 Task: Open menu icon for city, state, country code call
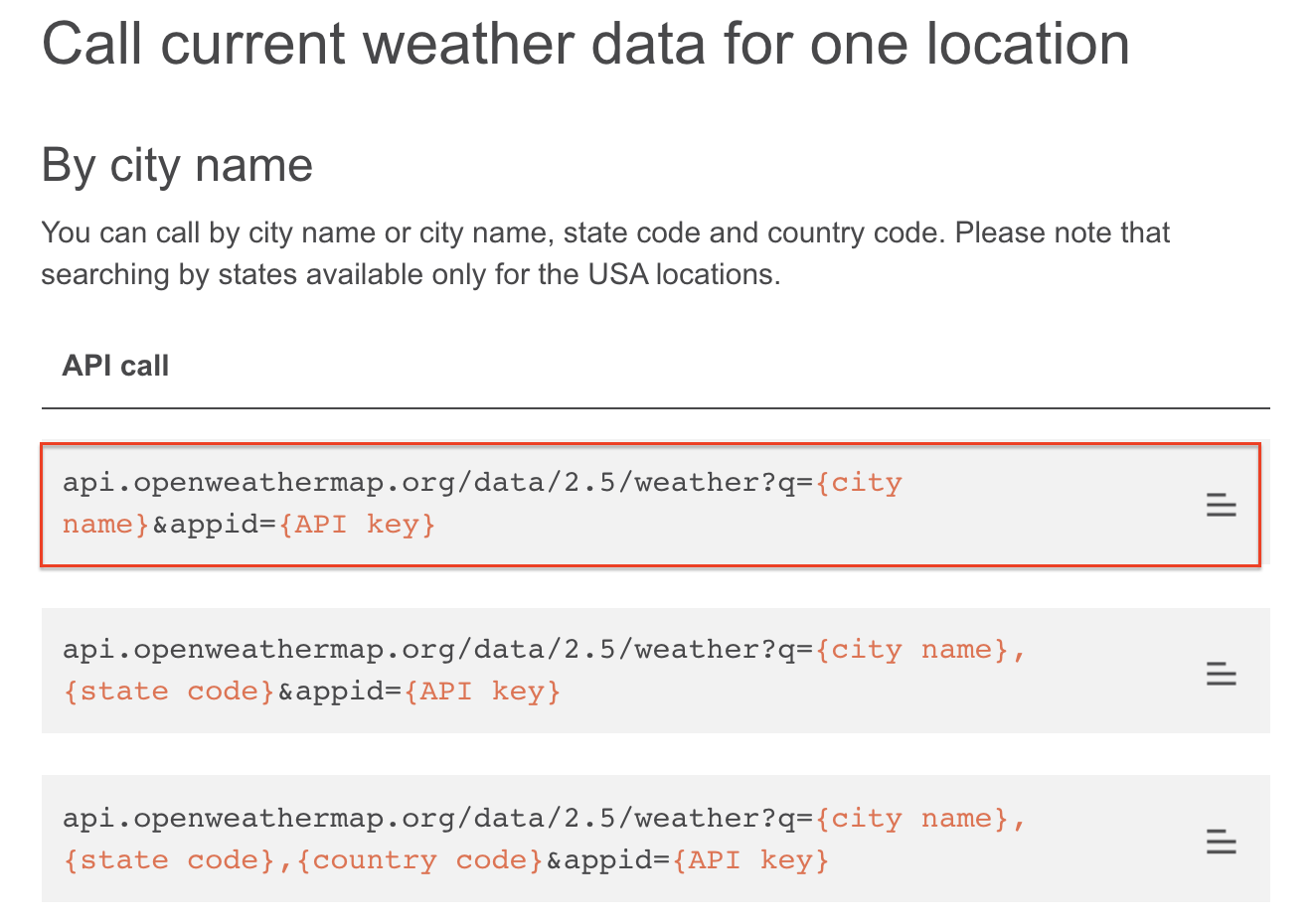coord(1221,842)
